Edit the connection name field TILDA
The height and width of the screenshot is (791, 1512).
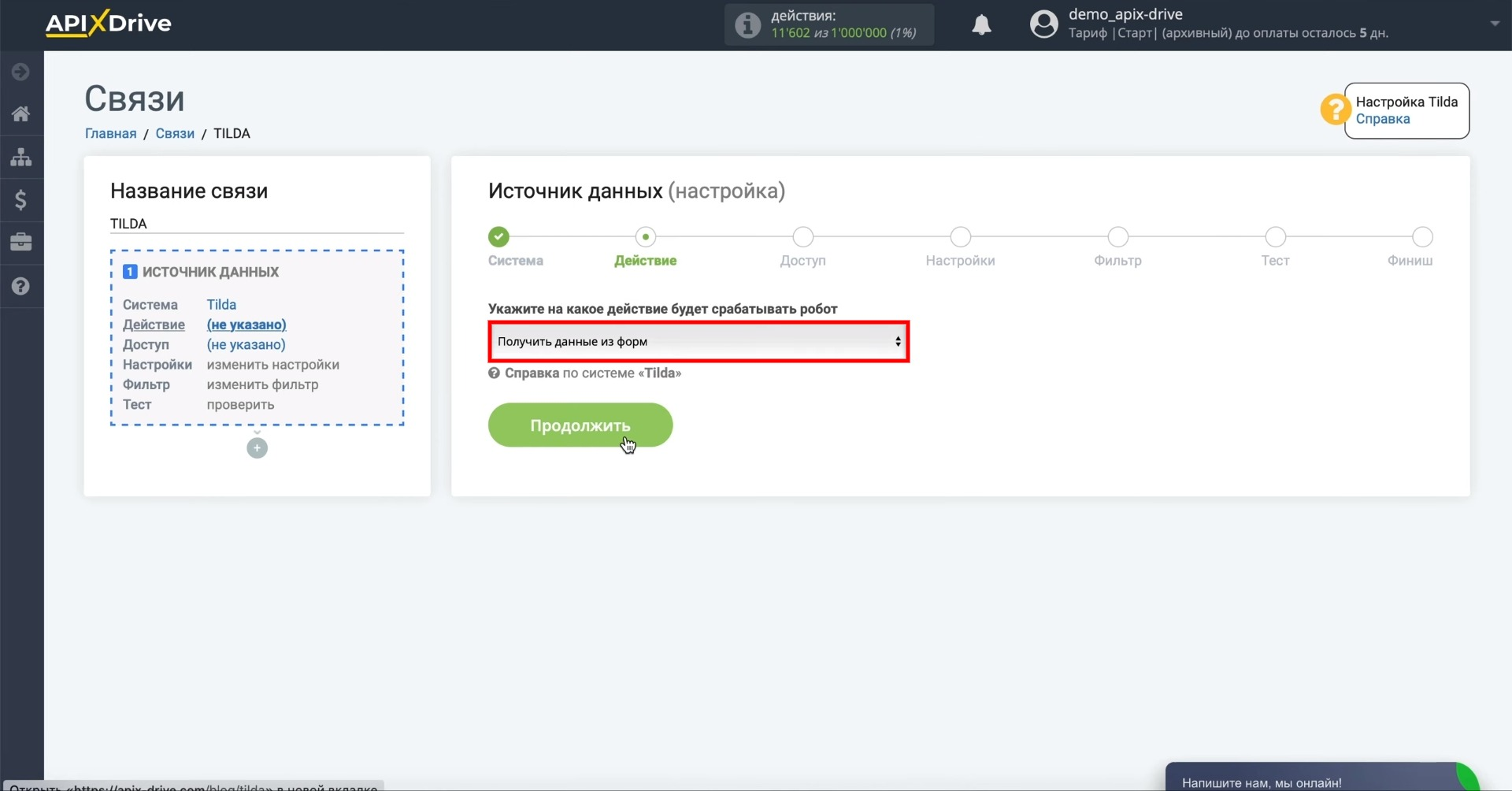tap(257, 224)
